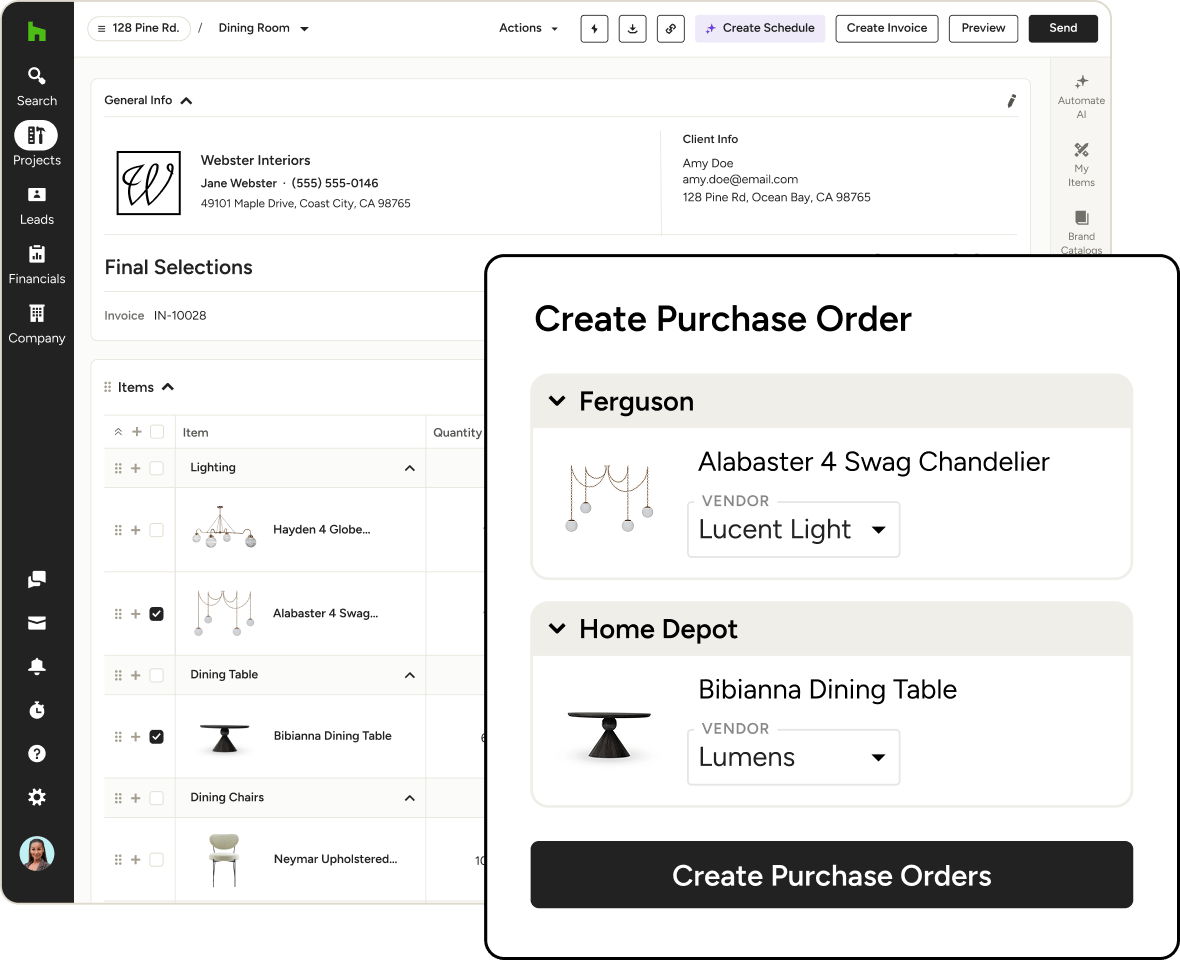This screenshot has width=1180, height=960.
Task: Click Create Invoice button
Action: tap(887, 29)
